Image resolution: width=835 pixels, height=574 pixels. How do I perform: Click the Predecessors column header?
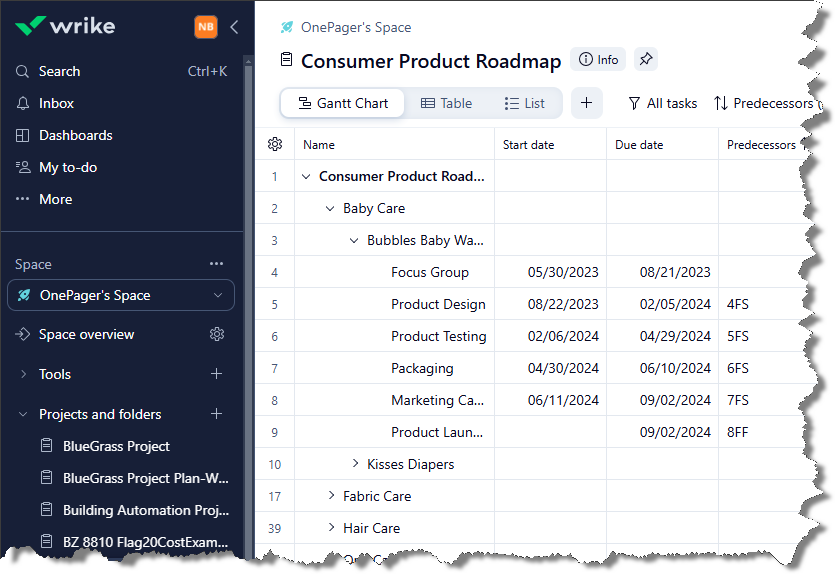pos(761,145)
